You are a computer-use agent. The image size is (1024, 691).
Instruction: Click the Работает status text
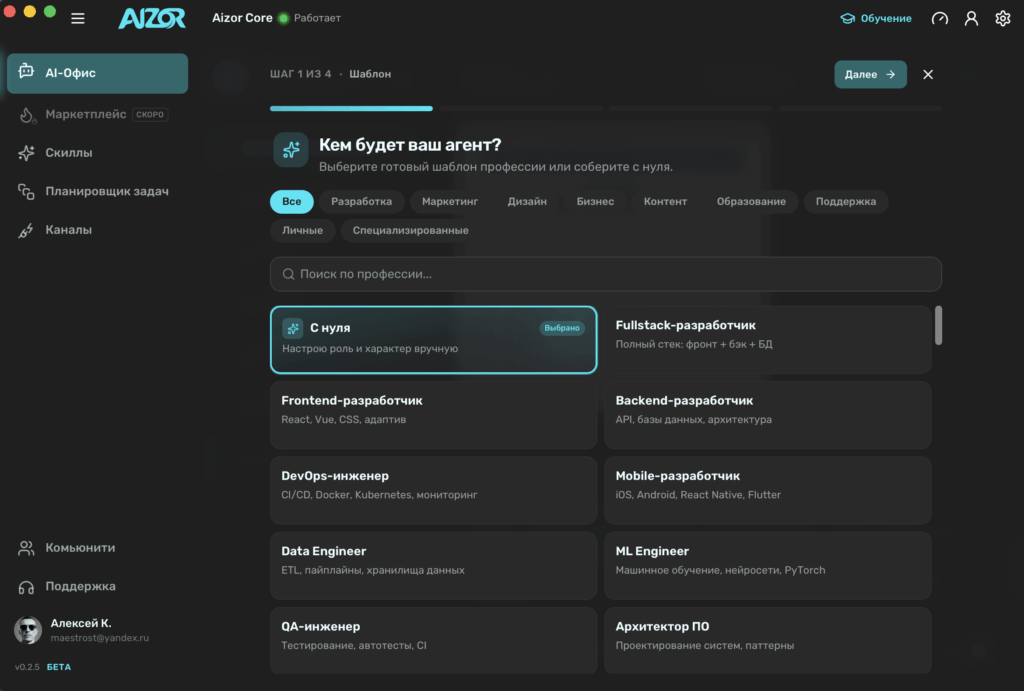(317, 18)
